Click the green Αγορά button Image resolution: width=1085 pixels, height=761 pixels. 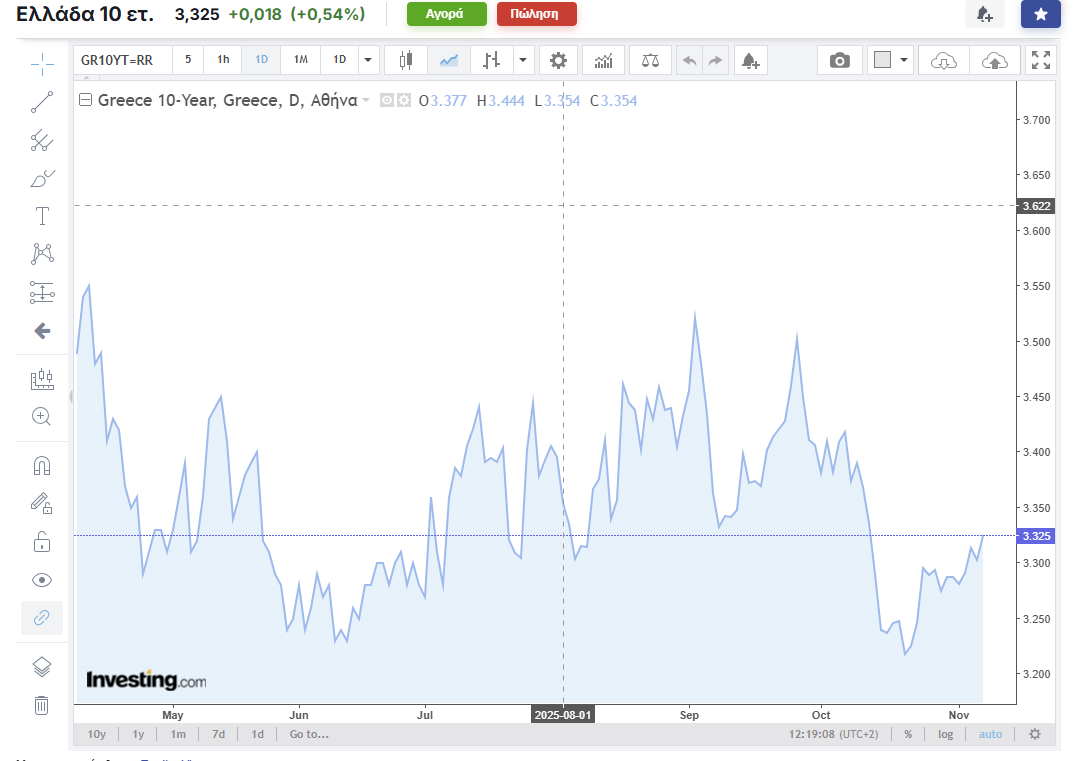click(446, 14)
